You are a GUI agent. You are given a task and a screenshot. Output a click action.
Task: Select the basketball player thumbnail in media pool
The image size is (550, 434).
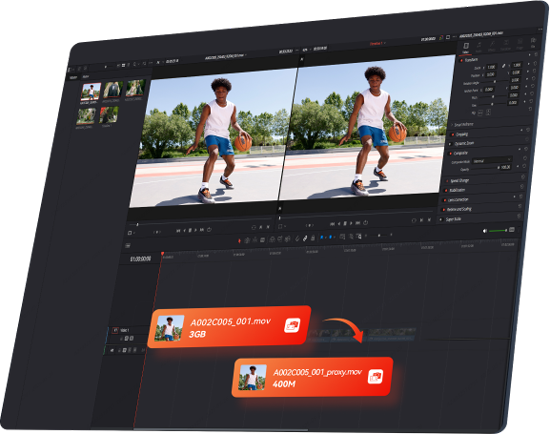coord(91,92)
